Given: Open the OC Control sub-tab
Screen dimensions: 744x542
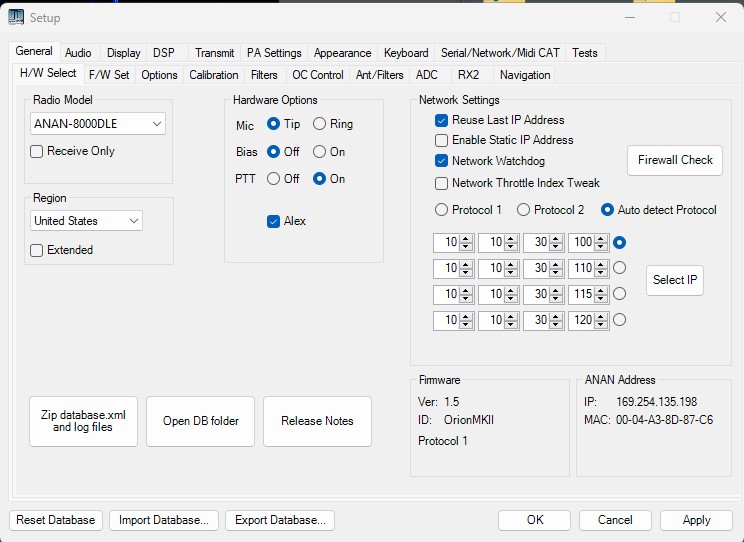Looking at the screenshot, I should [318, 75].
